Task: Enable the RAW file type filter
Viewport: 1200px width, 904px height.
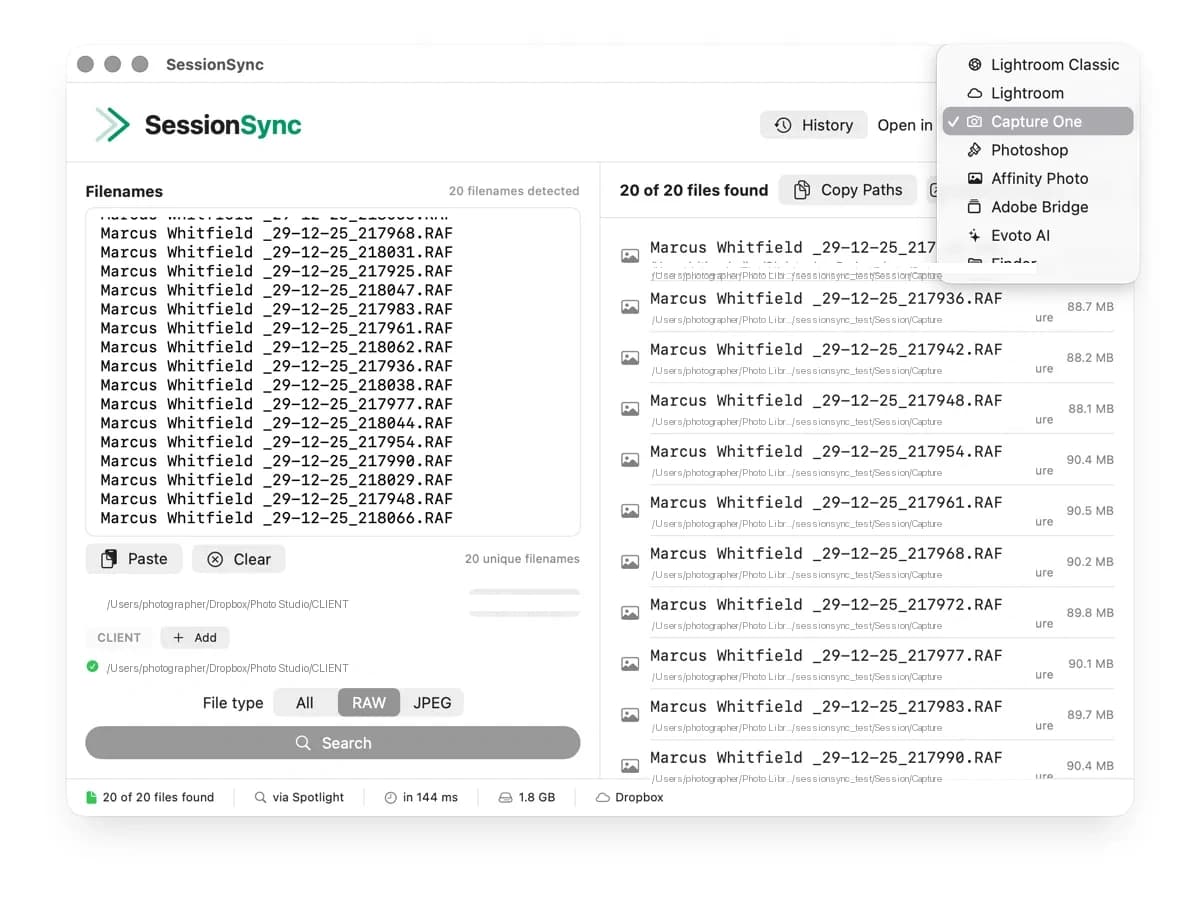Action: coord(368,702)
